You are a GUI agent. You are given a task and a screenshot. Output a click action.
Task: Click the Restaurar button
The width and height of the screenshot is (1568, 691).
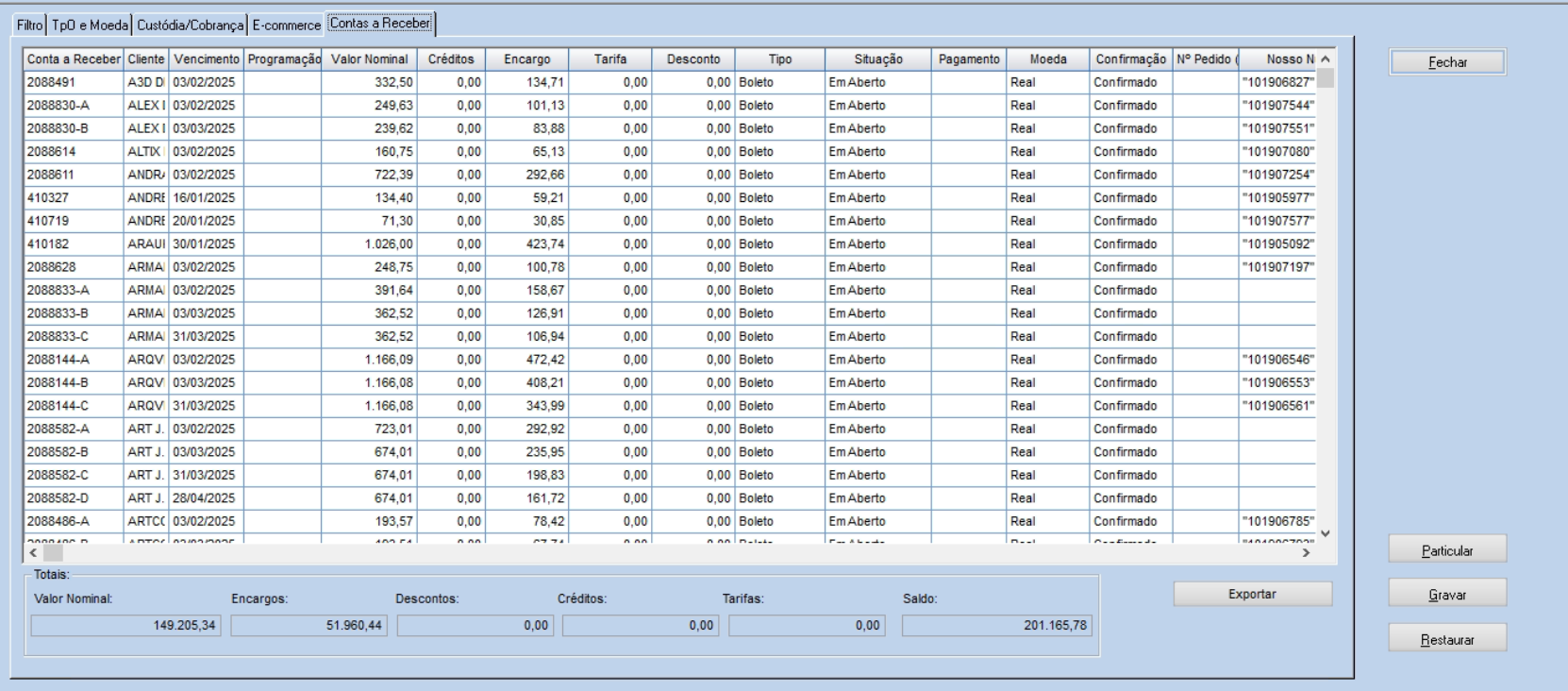point(1447,640)
